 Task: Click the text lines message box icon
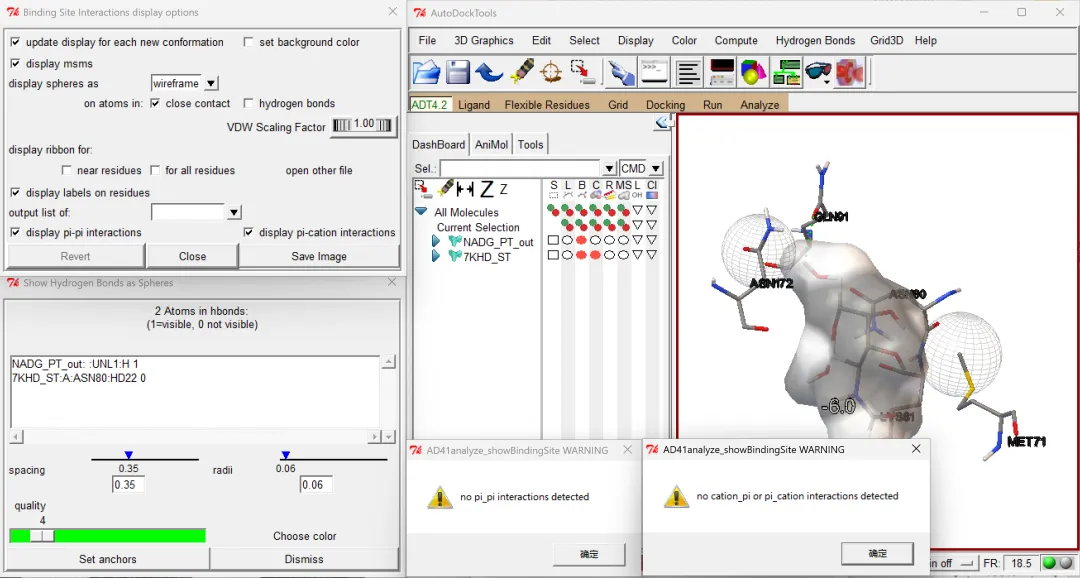click(687, 72)
